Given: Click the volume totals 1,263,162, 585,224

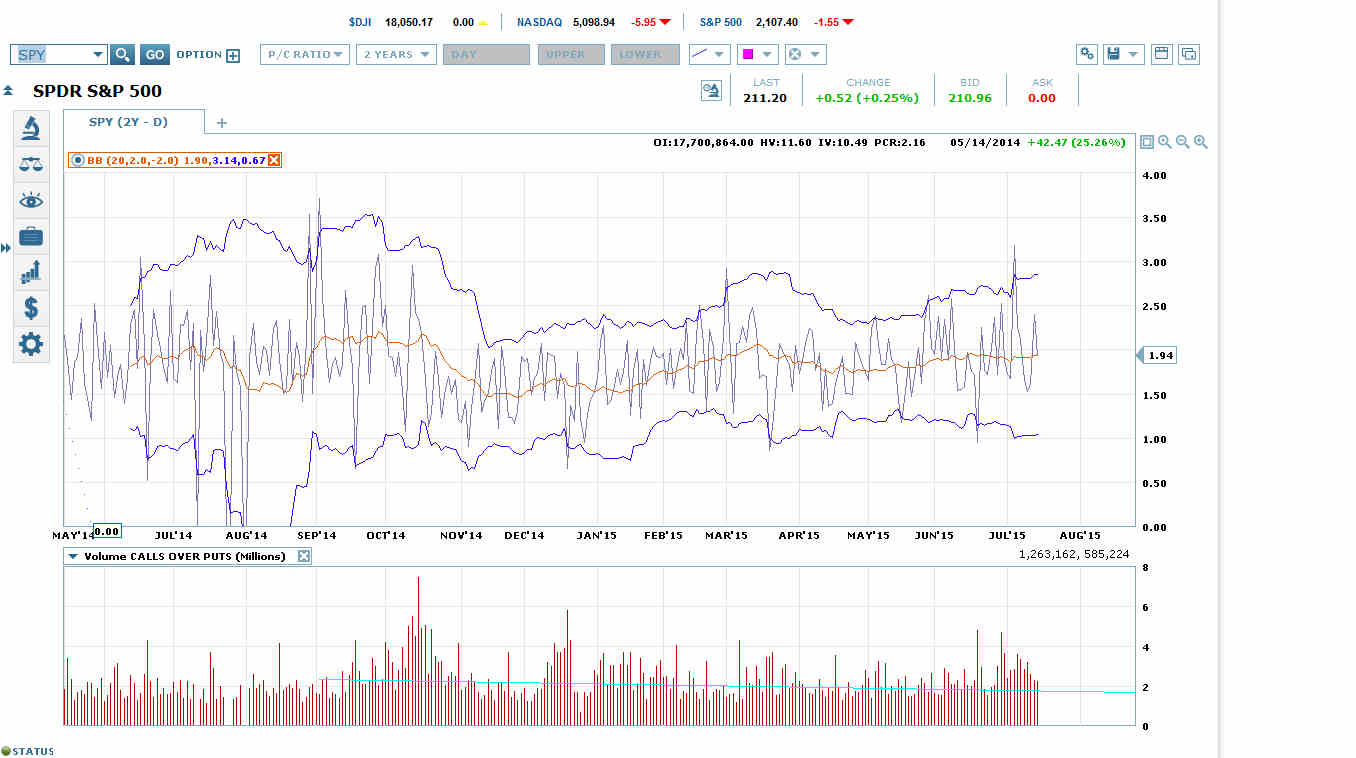Looking at the screenshot, I should click(x=1074, y=553).
